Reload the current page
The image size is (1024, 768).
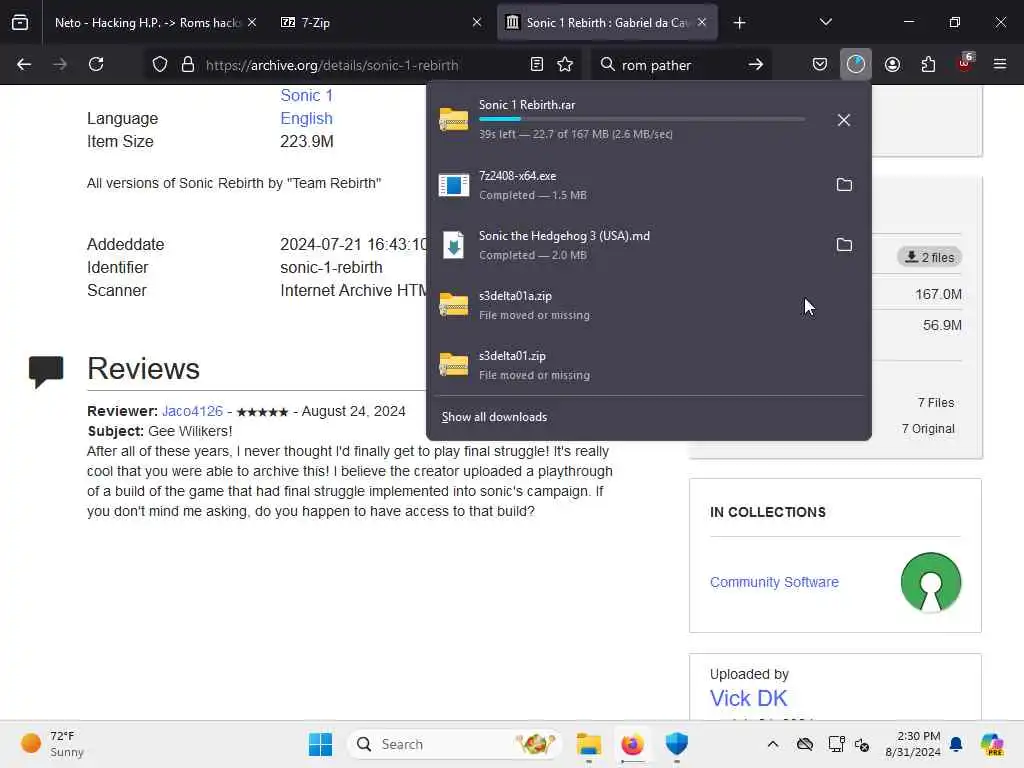coord(96,65)
